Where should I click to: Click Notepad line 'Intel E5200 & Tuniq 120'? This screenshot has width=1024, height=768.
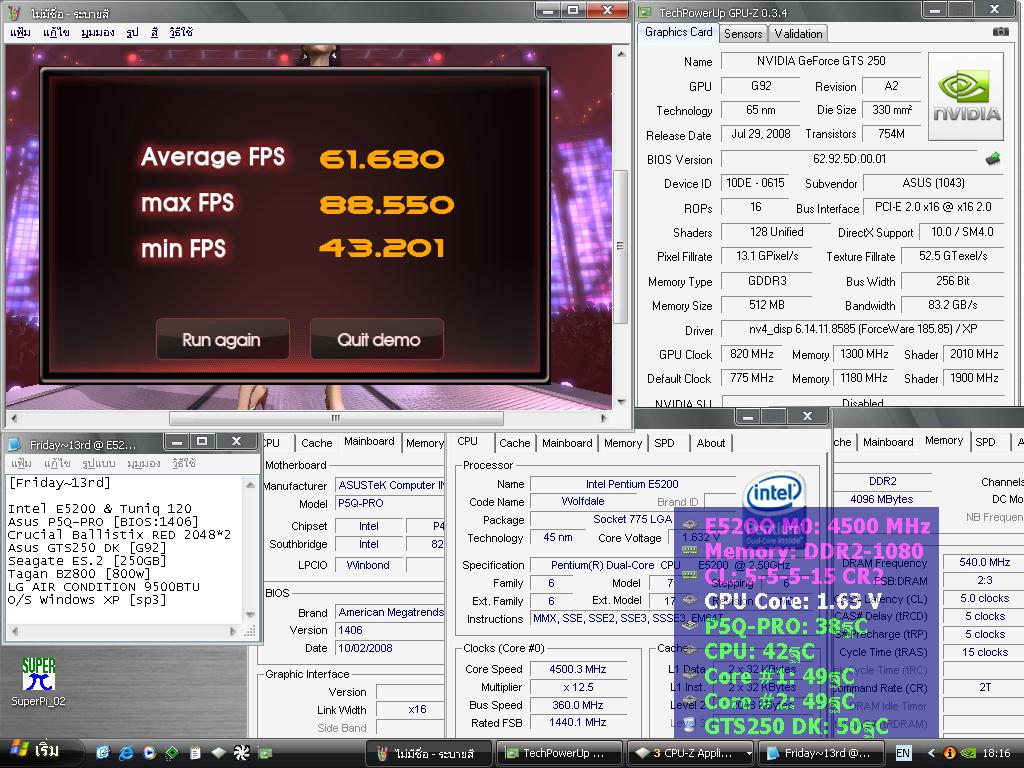tap(99, 508)
